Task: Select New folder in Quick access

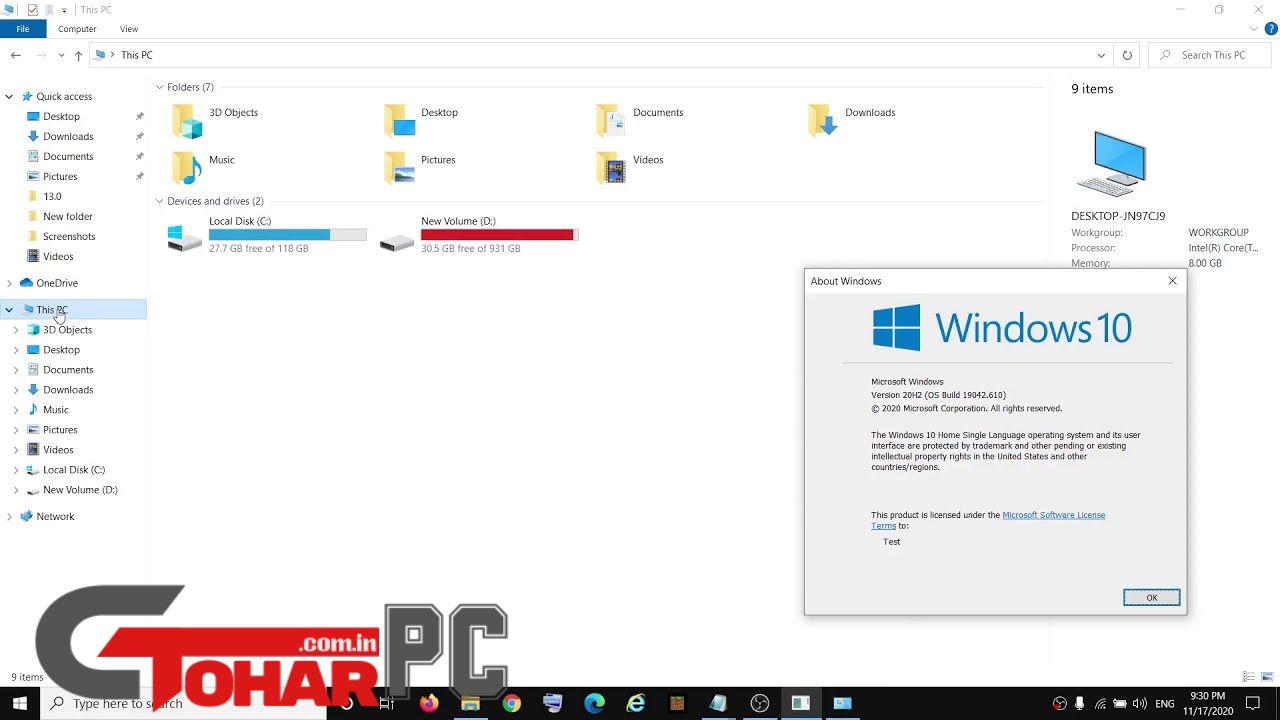Action: pos(68,217)
